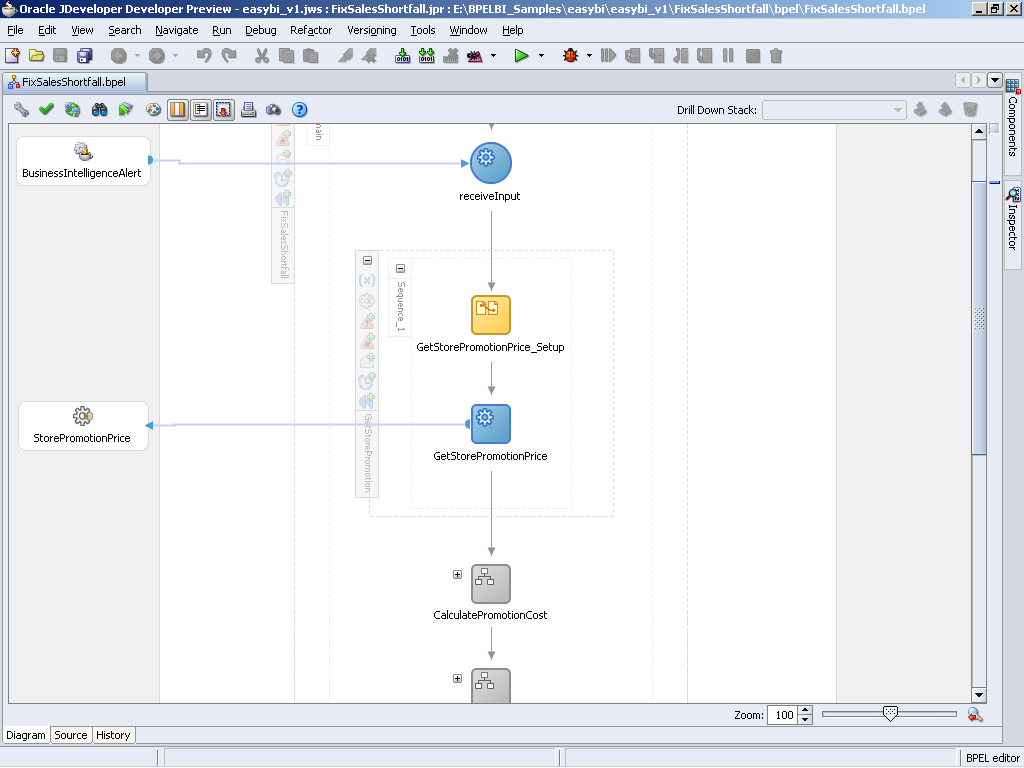Screen dimensions: 1024x768
Task: Select the Diagram tab
Action: pos(25,735)
